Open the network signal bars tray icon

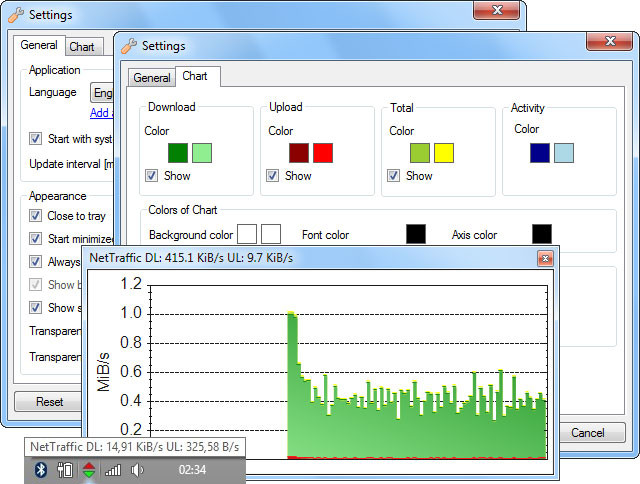[x=113, y=470]
